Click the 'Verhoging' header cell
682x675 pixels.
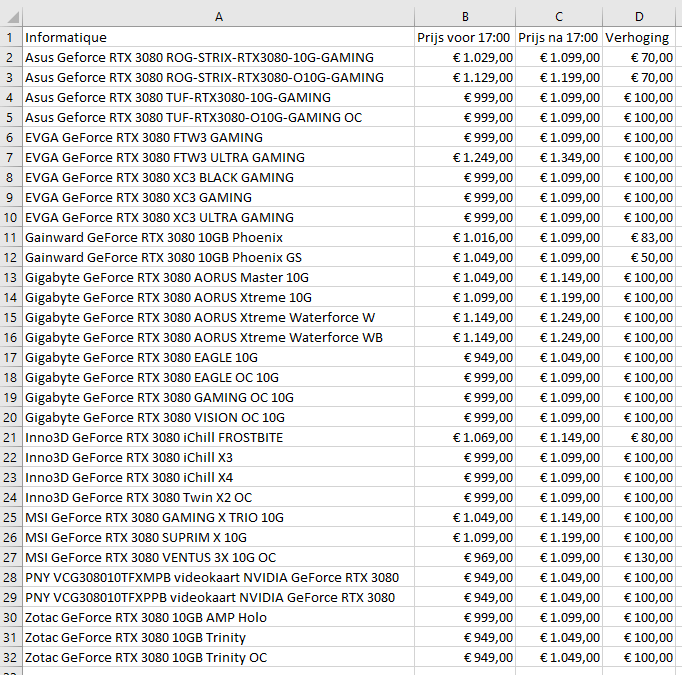tap(639, 37)
